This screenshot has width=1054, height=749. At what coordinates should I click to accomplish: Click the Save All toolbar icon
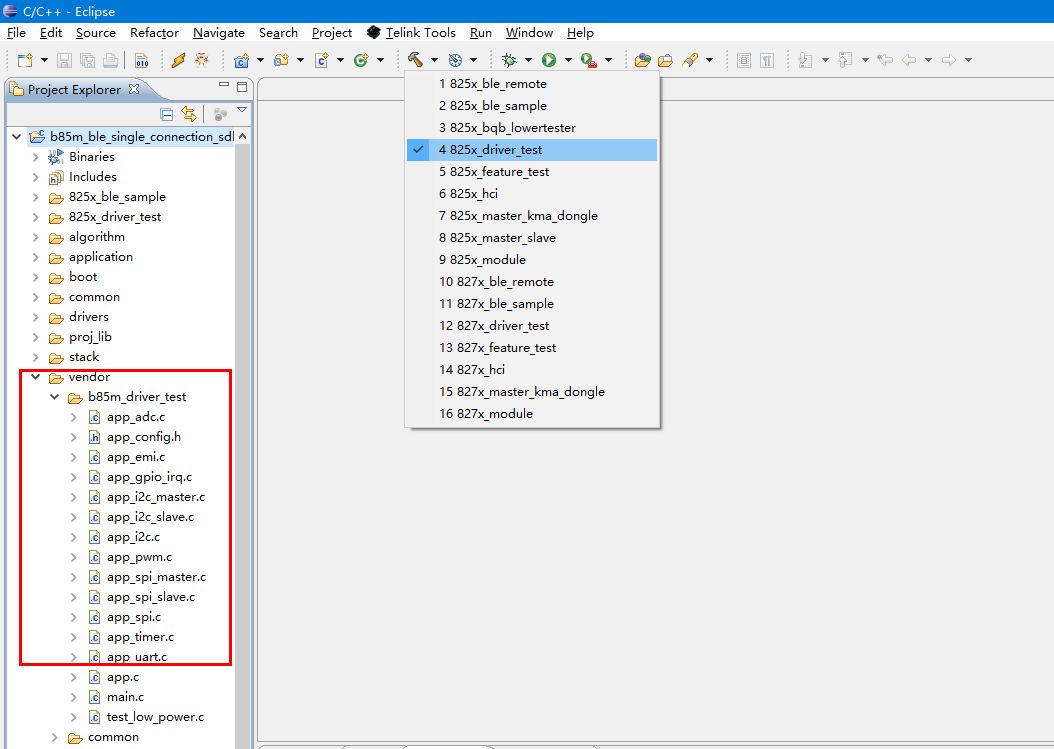click(87, 60)
